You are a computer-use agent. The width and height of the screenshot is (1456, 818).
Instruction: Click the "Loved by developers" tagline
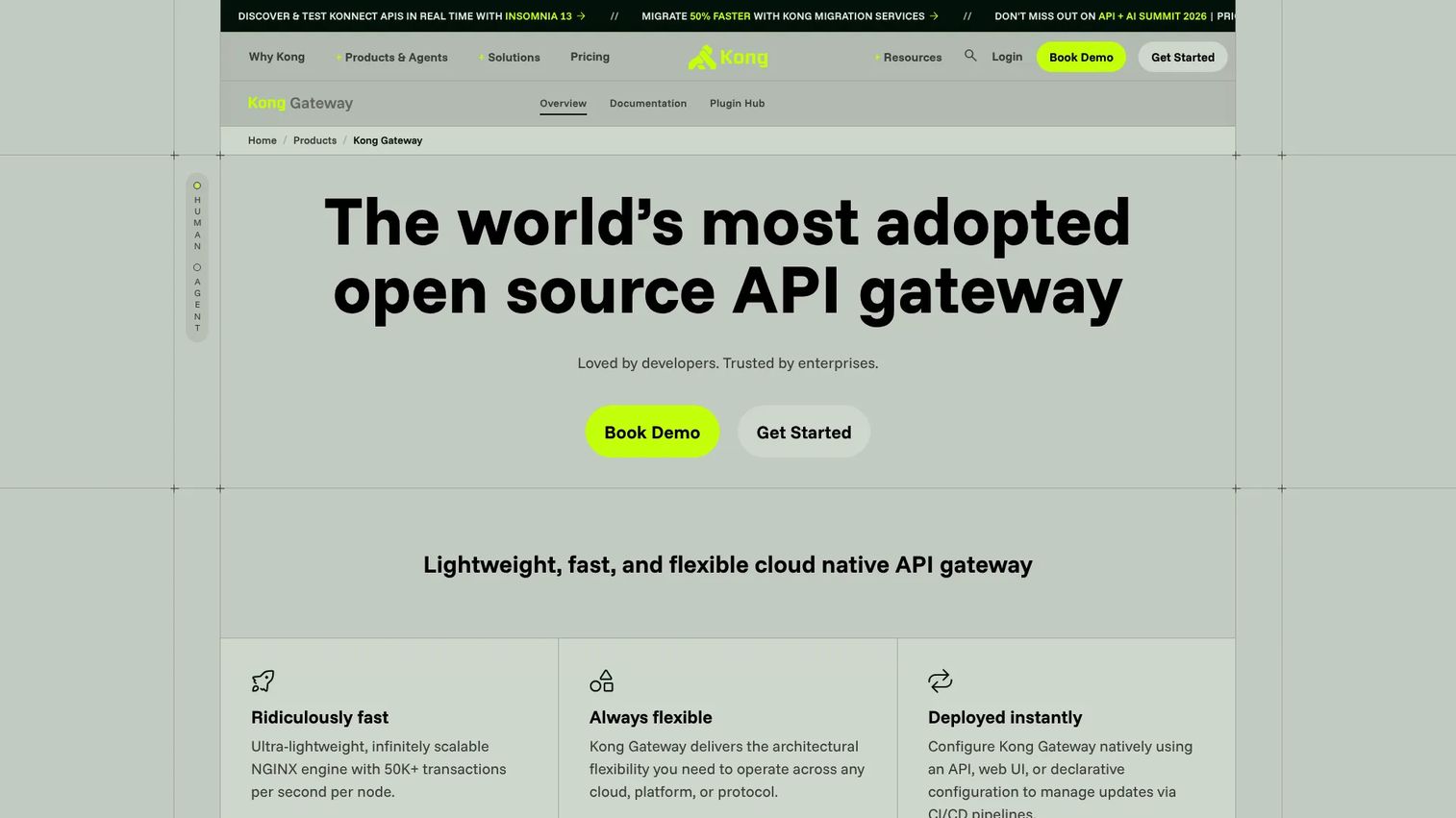(x=728, y=363)
